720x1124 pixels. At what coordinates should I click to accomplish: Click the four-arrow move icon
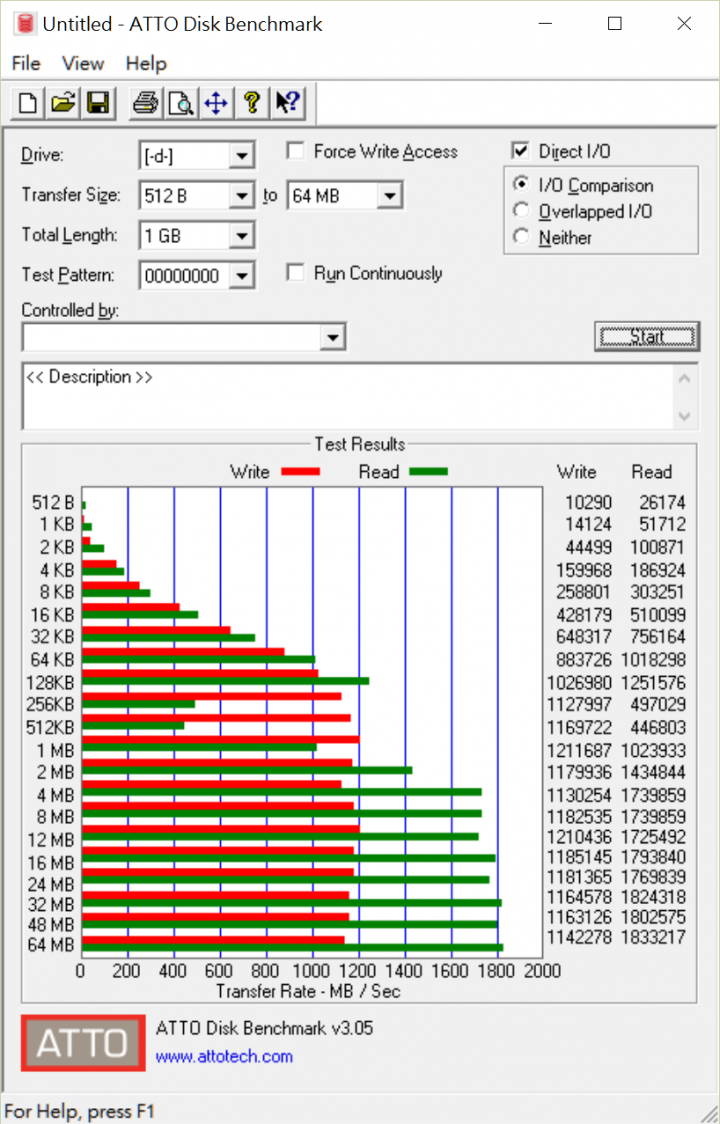coord(216,104)
